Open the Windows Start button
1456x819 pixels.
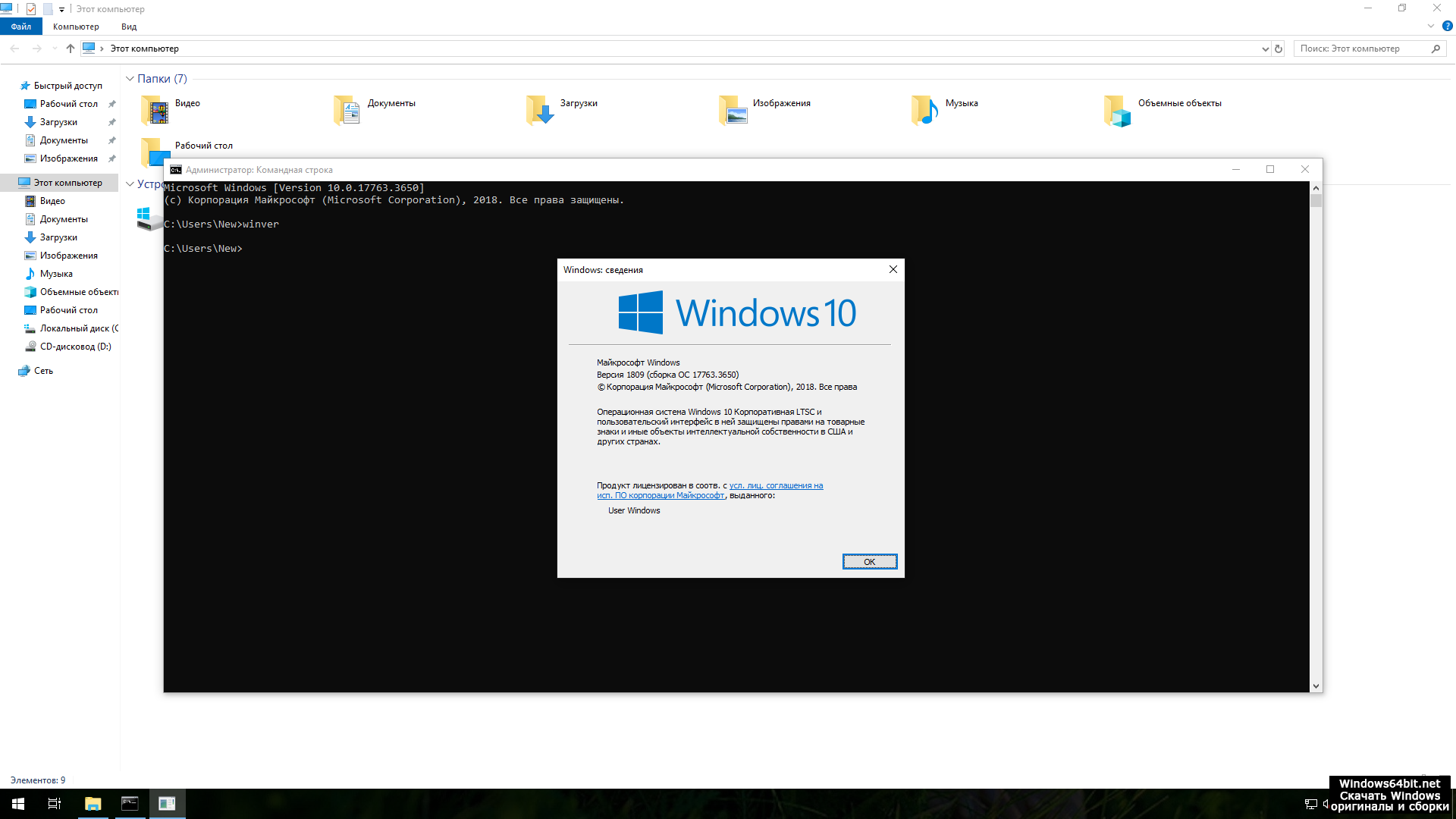pos(18,804)
